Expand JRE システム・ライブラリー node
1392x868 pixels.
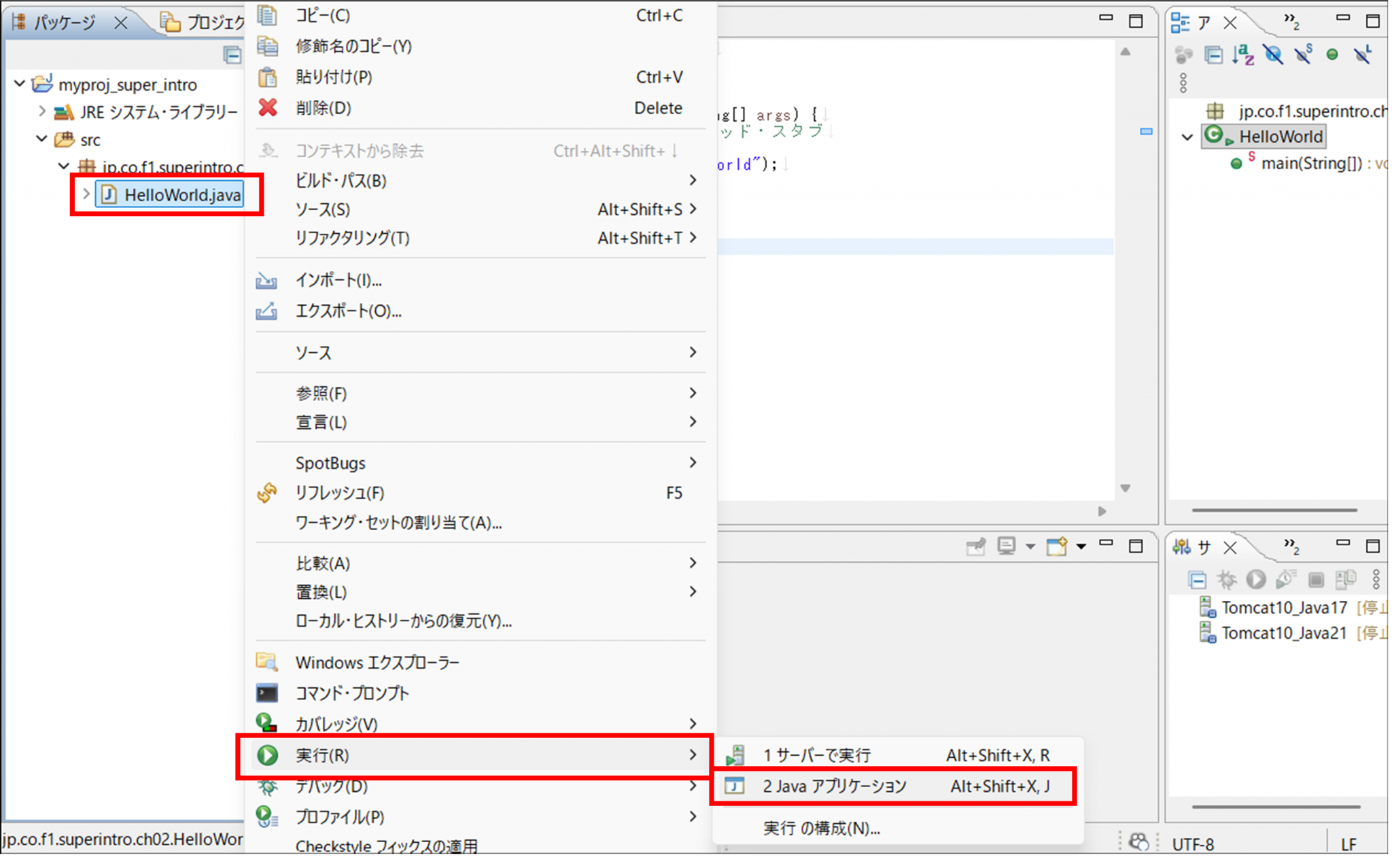pyautogui.click(x=42, y=111)
